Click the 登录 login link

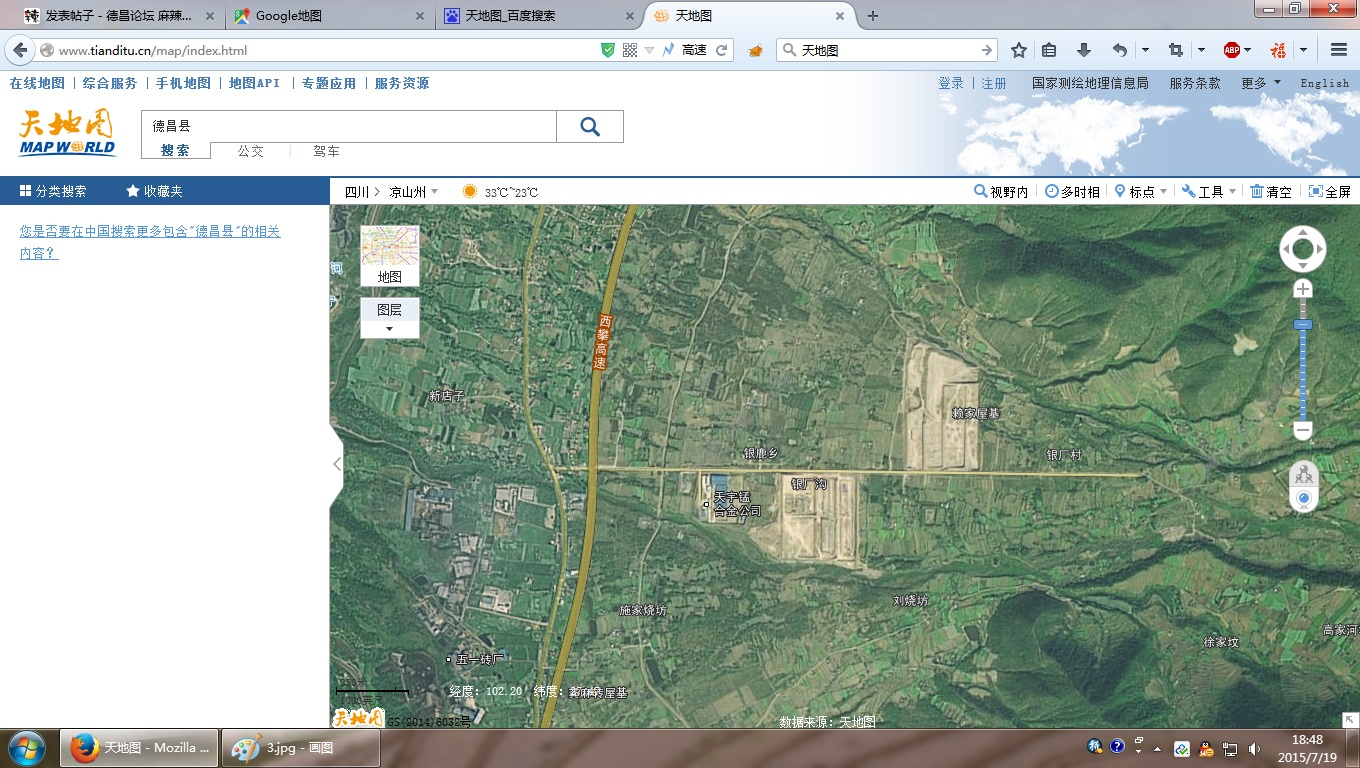(x=951, y=83)
